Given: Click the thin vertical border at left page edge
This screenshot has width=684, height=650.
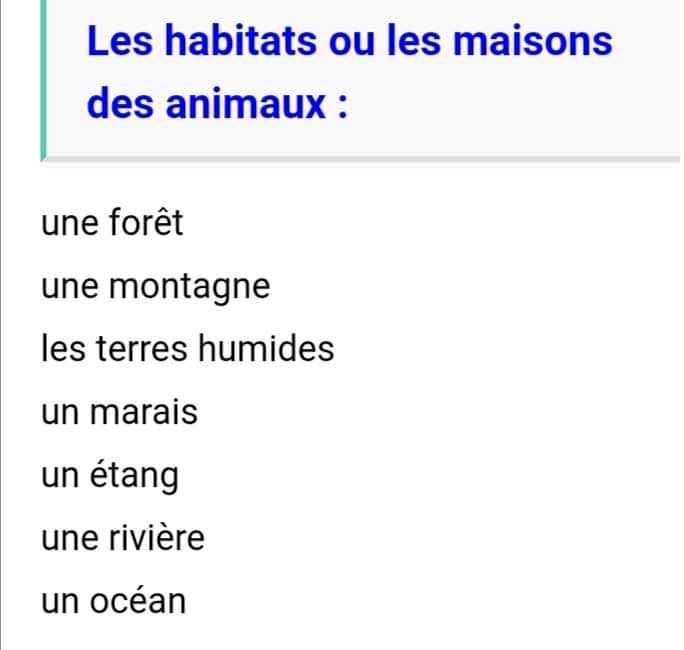Looking at the screenshot, I should pyautogui.click(x=3, y=400).
